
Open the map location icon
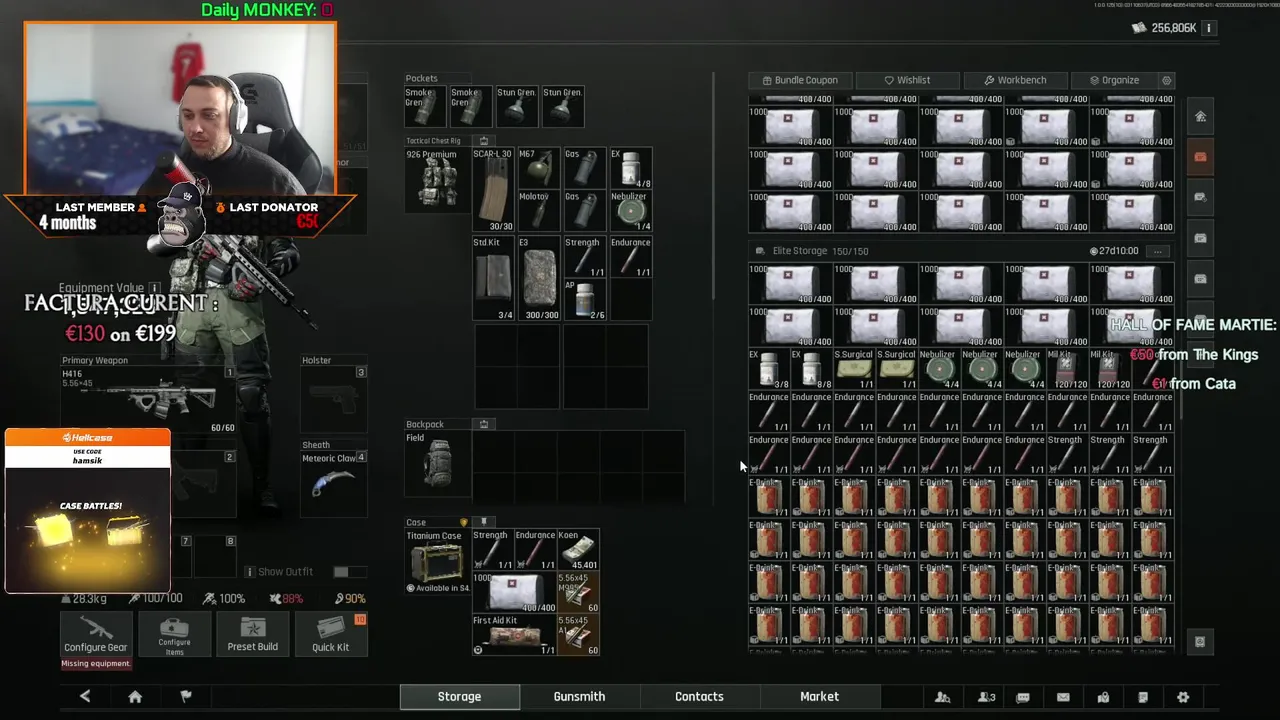tap(1103, 697)
